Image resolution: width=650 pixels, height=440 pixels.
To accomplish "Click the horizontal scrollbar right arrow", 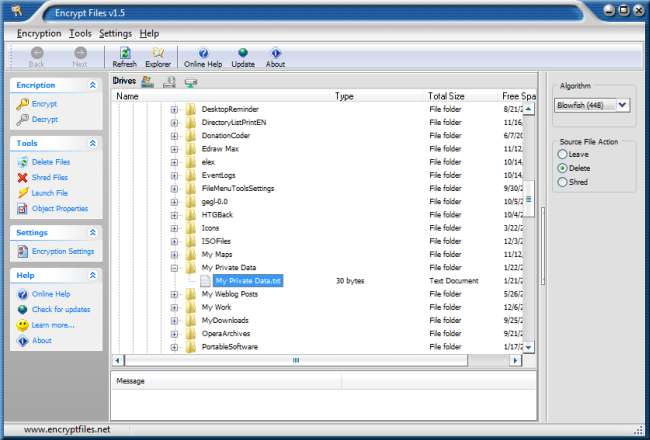I will click(515, 360).
